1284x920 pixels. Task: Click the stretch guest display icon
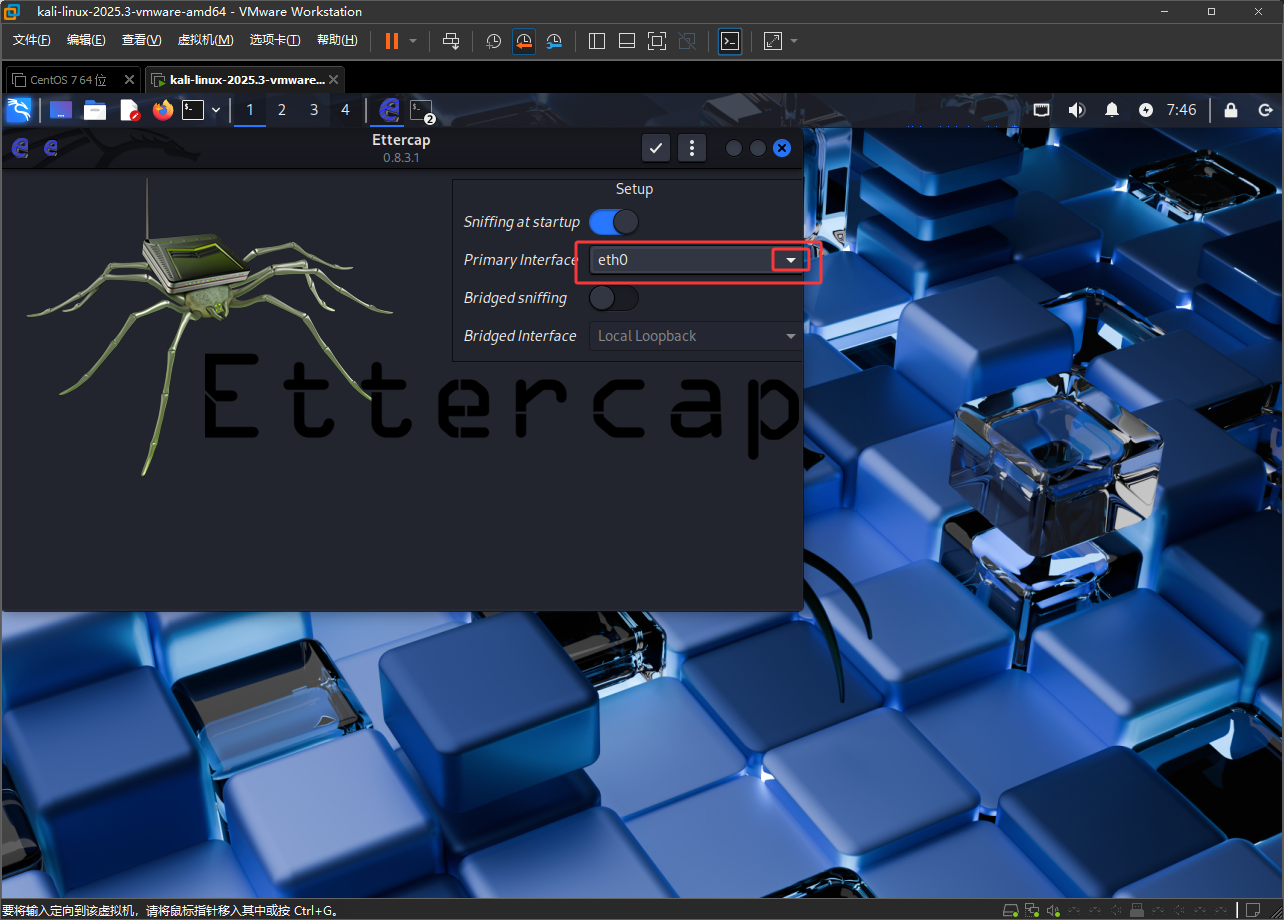pyautogui.click(x=773, y=41)
